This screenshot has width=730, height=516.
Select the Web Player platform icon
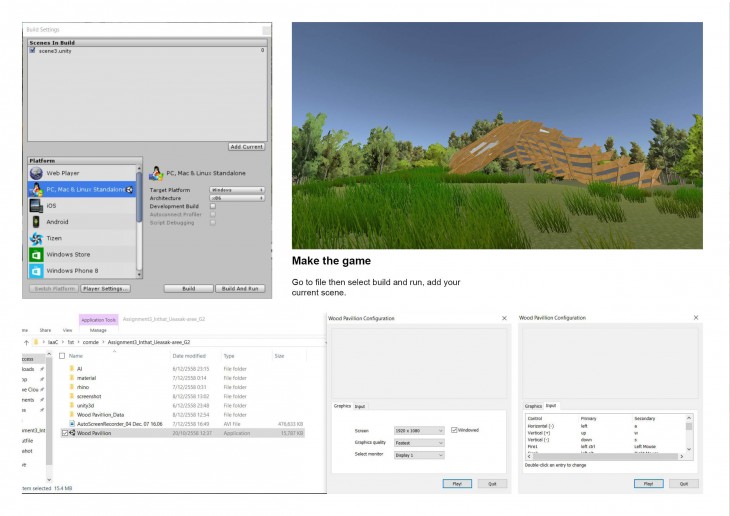[37, 173]
